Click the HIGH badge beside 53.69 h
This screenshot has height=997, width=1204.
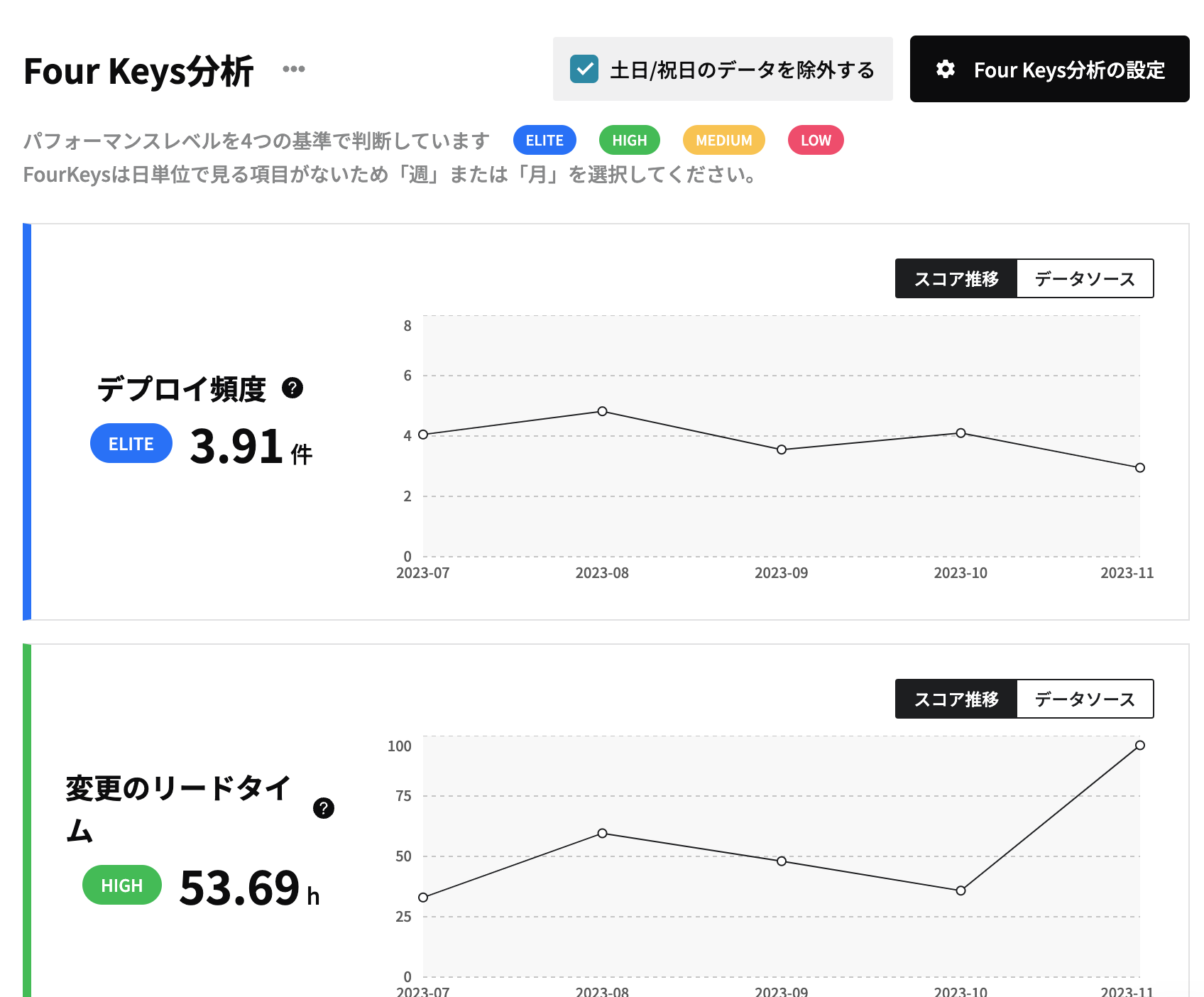[122, 886]
